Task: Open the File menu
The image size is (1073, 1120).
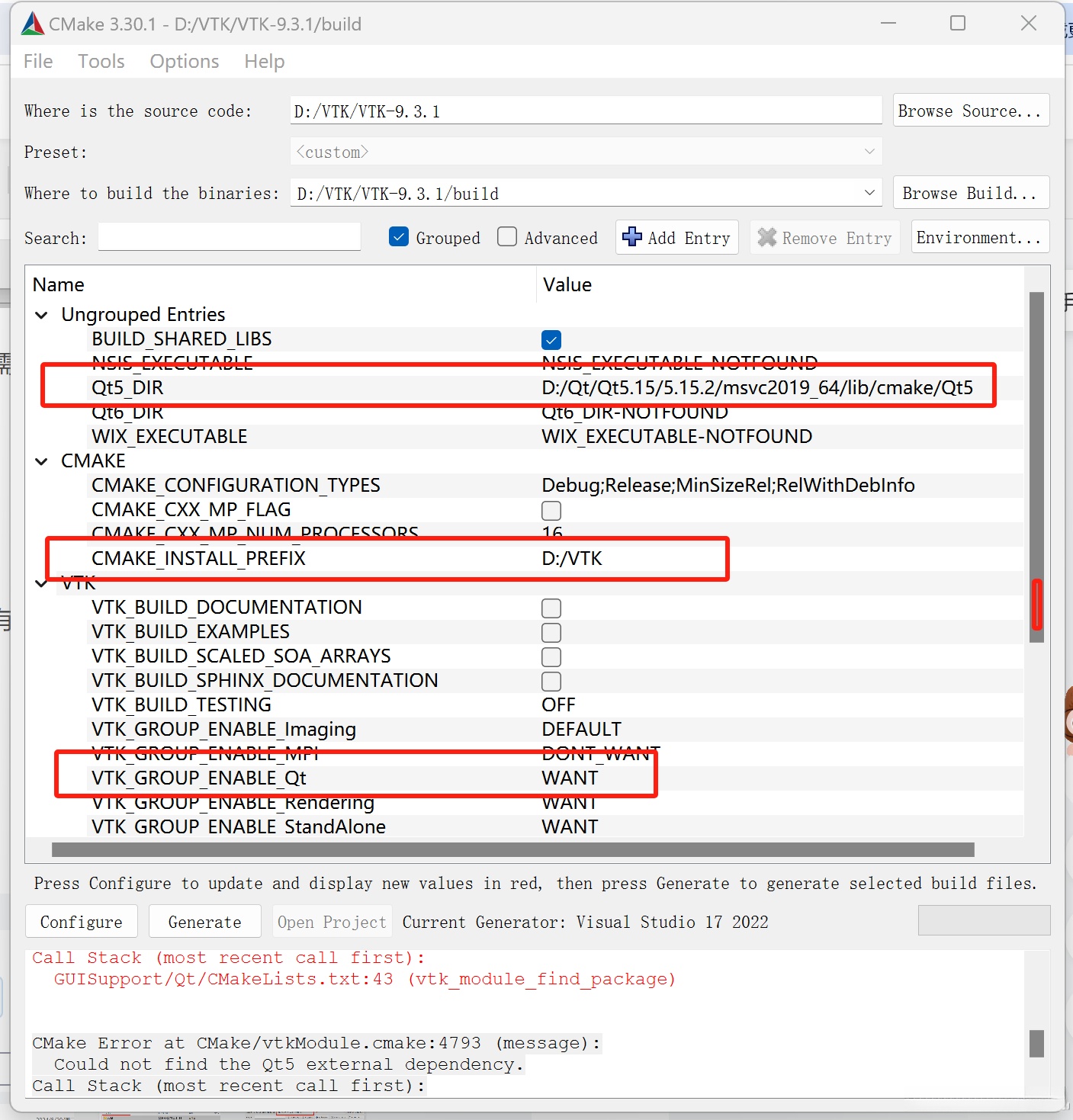Action: pyautogui.click(x=38, y=61)
